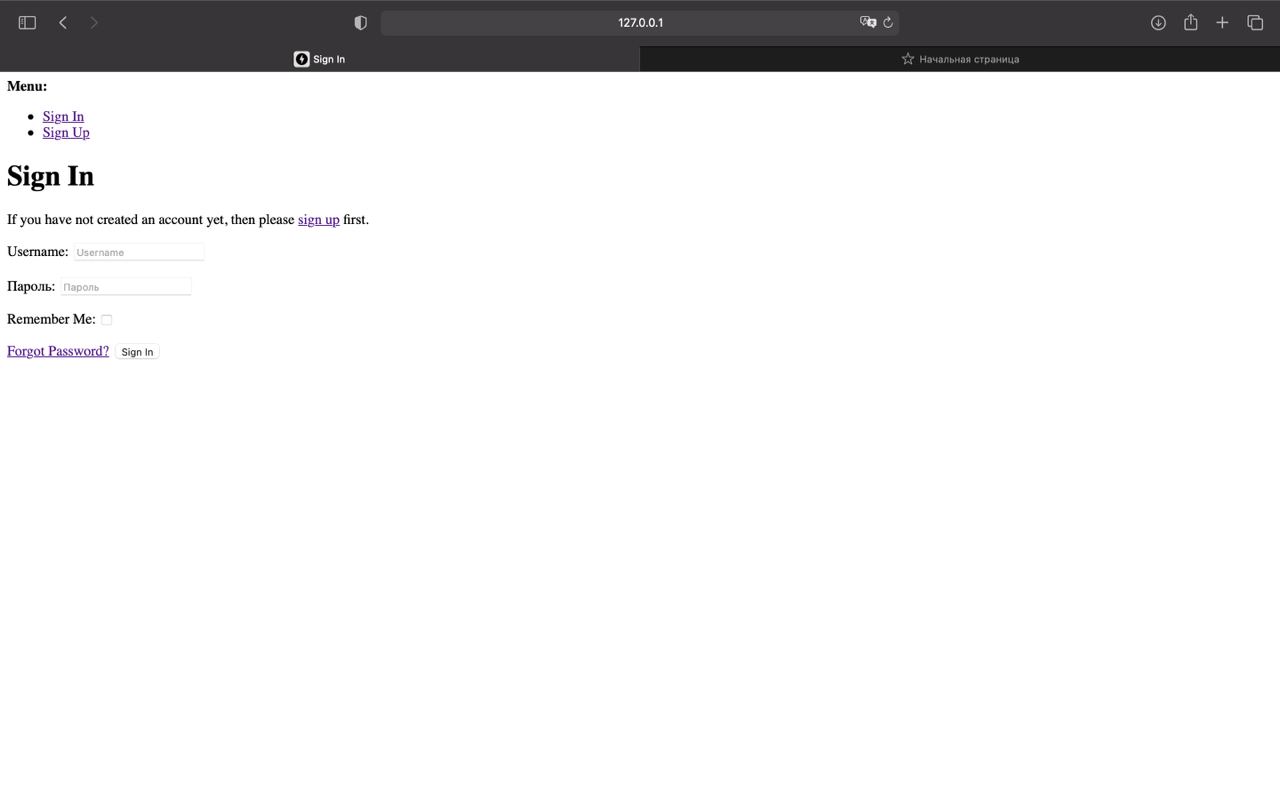Viewport: 1280px width, 800px height.
Task: Focus the Пароль password field
Action: click(x=126, y=287)
